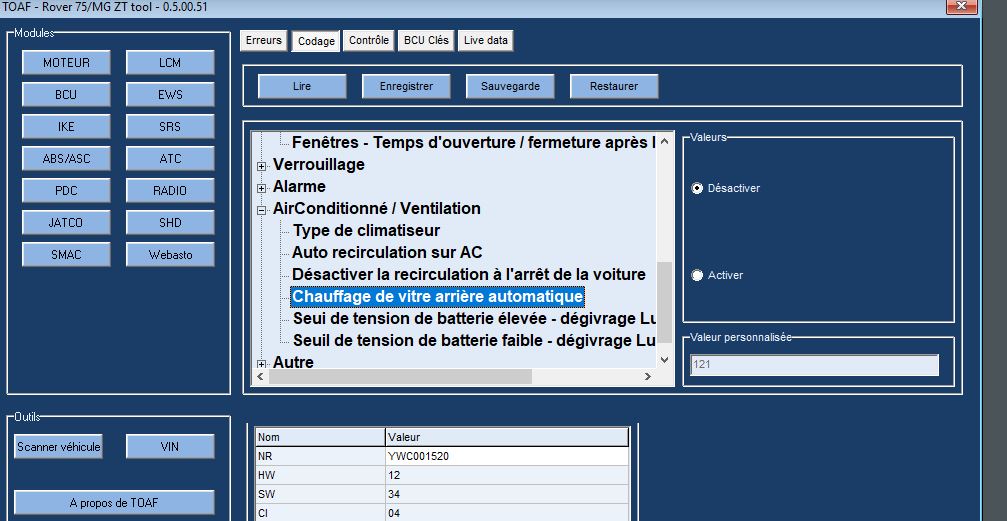Switch to the Erreurs tab
Viewport: 1007px width, 521px height.
pos(264,40)
